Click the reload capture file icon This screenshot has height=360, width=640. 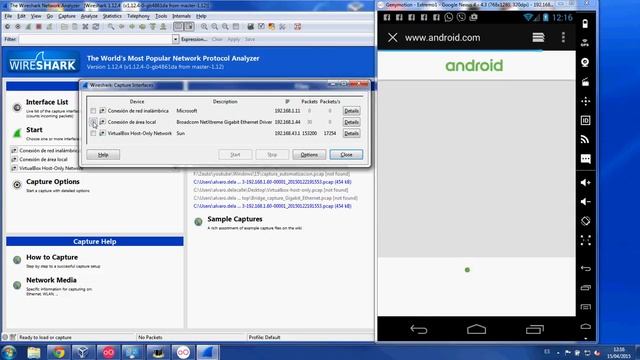[x=96, y=27]
